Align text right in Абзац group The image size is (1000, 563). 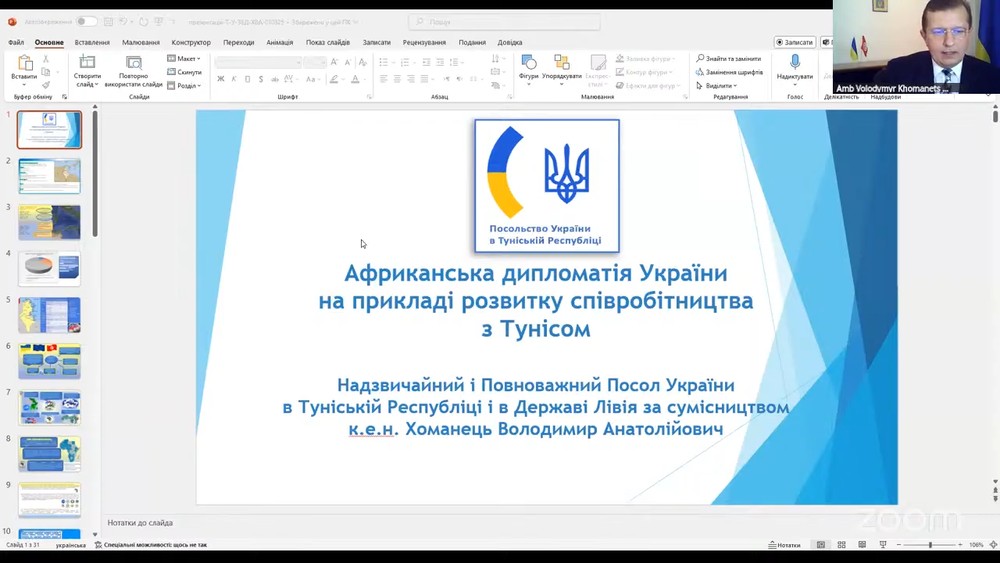point(410,79)
